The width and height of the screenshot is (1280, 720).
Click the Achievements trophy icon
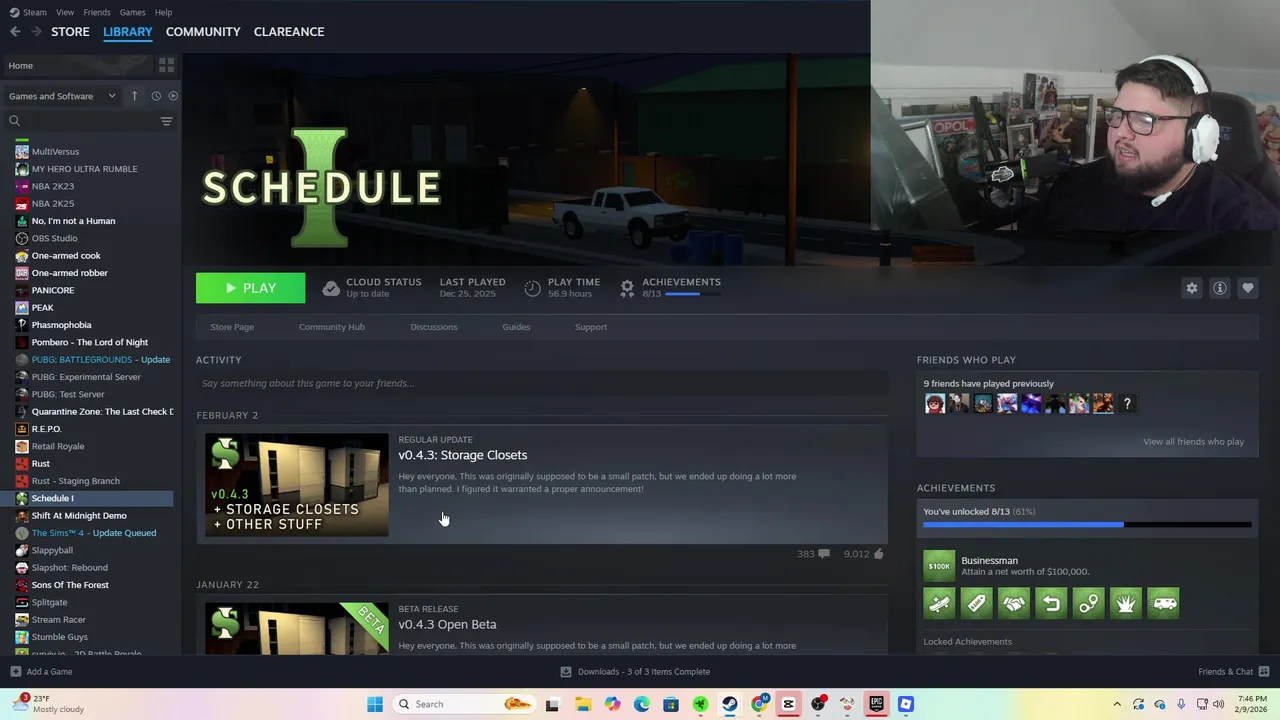pos(627,288)
